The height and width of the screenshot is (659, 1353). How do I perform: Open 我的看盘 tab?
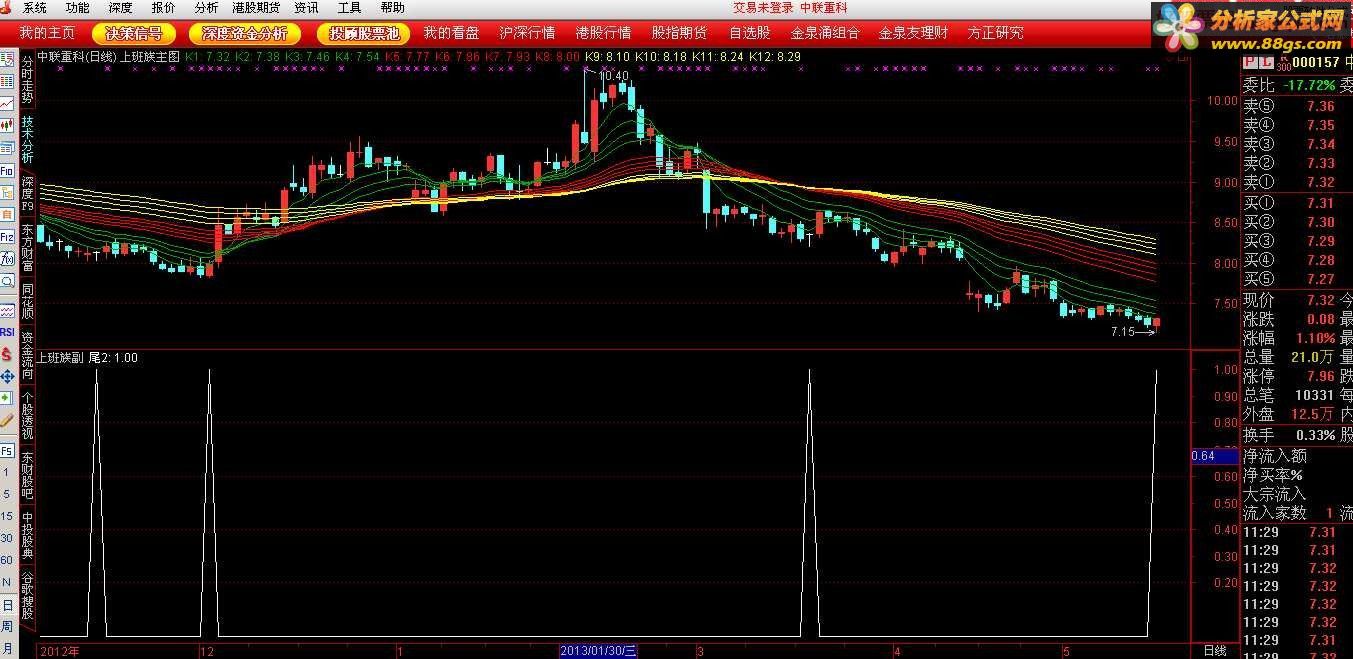(x=451, y=33)
